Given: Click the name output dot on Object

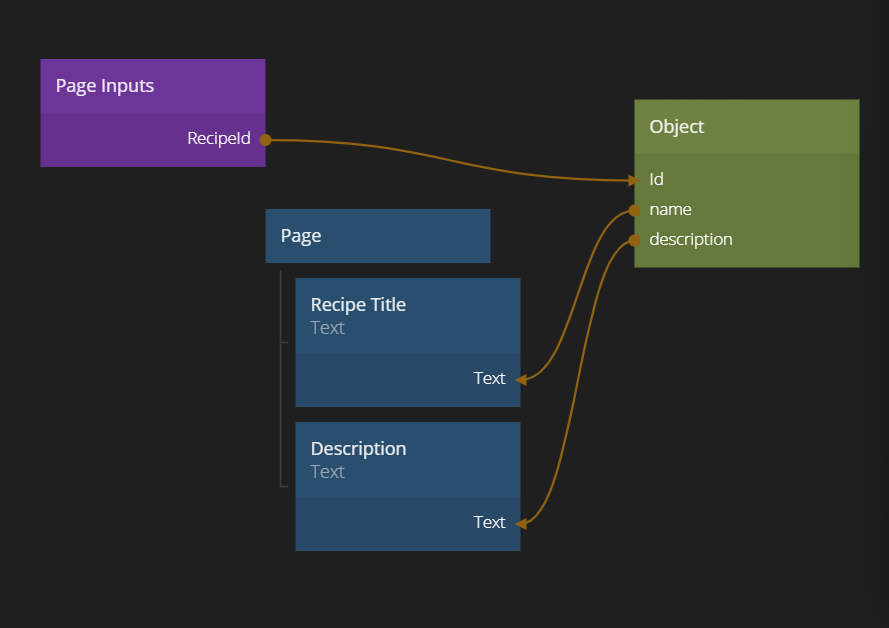Looking at the screenshot, I should (x=634, y=210).
